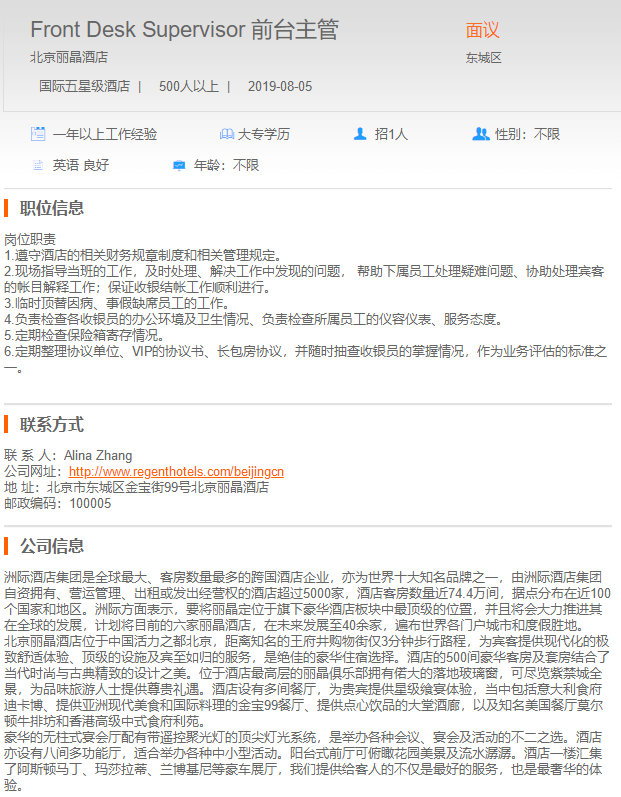Screen dimensions: 621x797
Task: Click the posting date 2019-08-05
Action: (280, 86)
